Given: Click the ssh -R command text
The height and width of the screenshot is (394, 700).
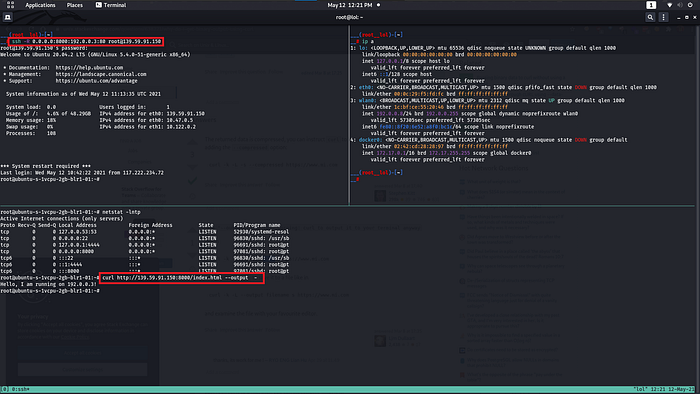Looking at the screenshot, I should (x=86, y=41).
